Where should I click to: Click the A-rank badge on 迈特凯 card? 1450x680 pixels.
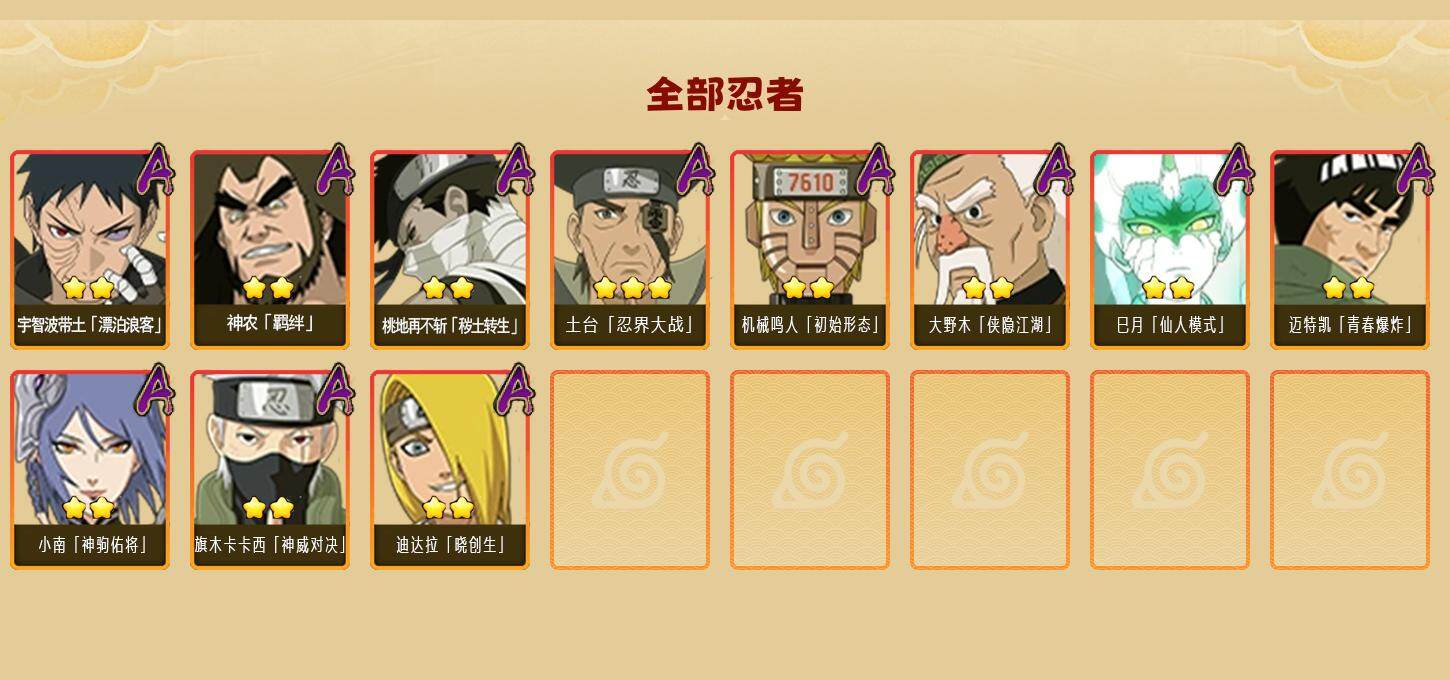[1415, 169]
